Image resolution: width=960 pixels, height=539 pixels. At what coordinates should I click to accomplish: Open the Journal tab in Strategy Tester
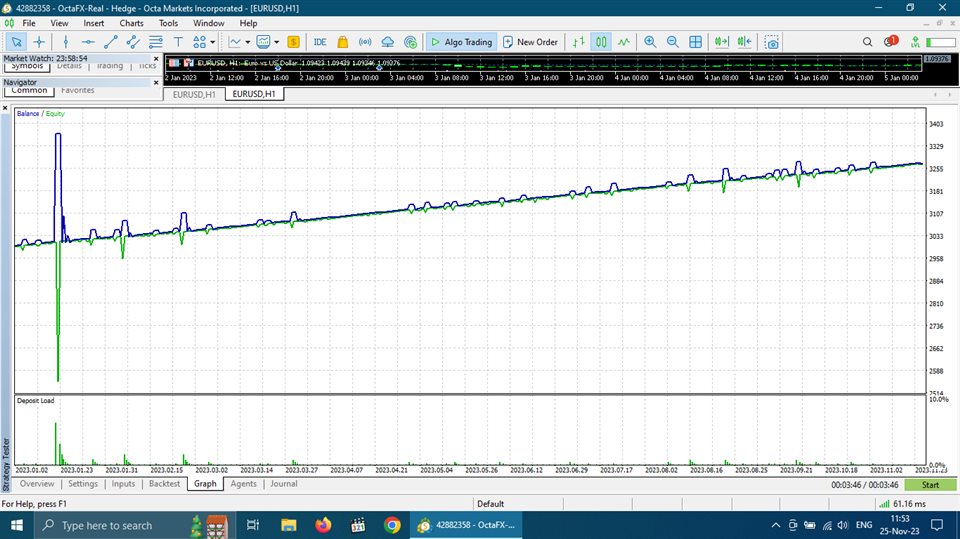click(x=283, y=484)
